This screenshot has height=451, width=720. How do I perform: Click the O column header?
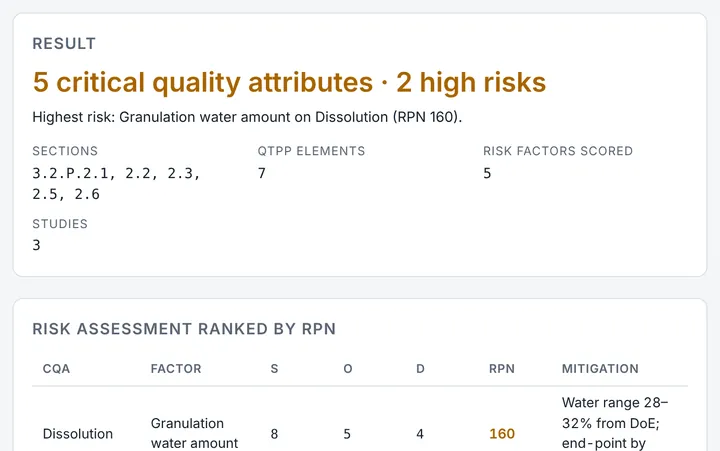point(348,369)
